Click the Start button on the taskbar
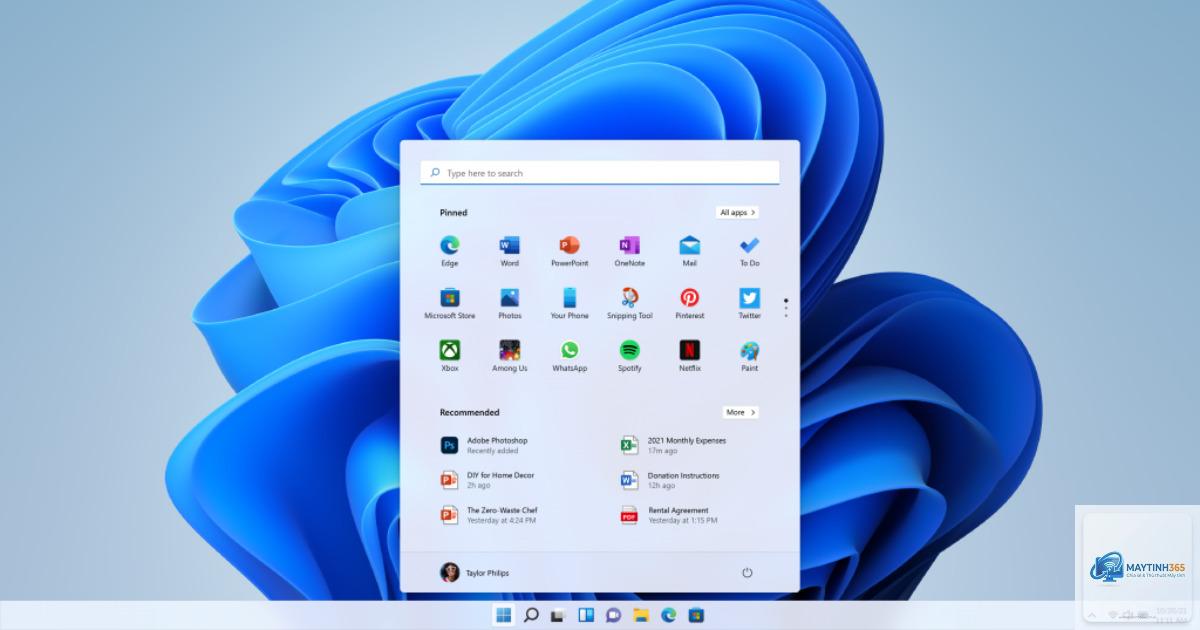 [503, 615]
